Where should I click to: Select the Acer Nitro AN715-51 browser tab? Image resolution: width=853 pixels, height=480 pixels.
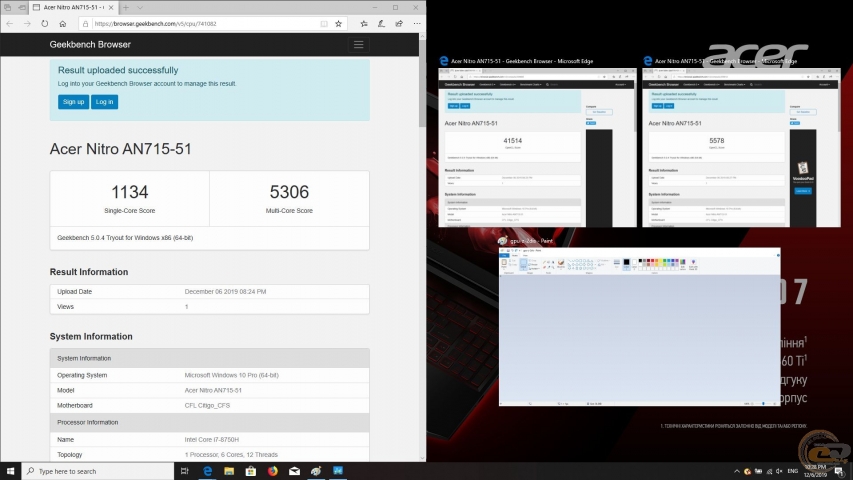[x=73, y=8]
